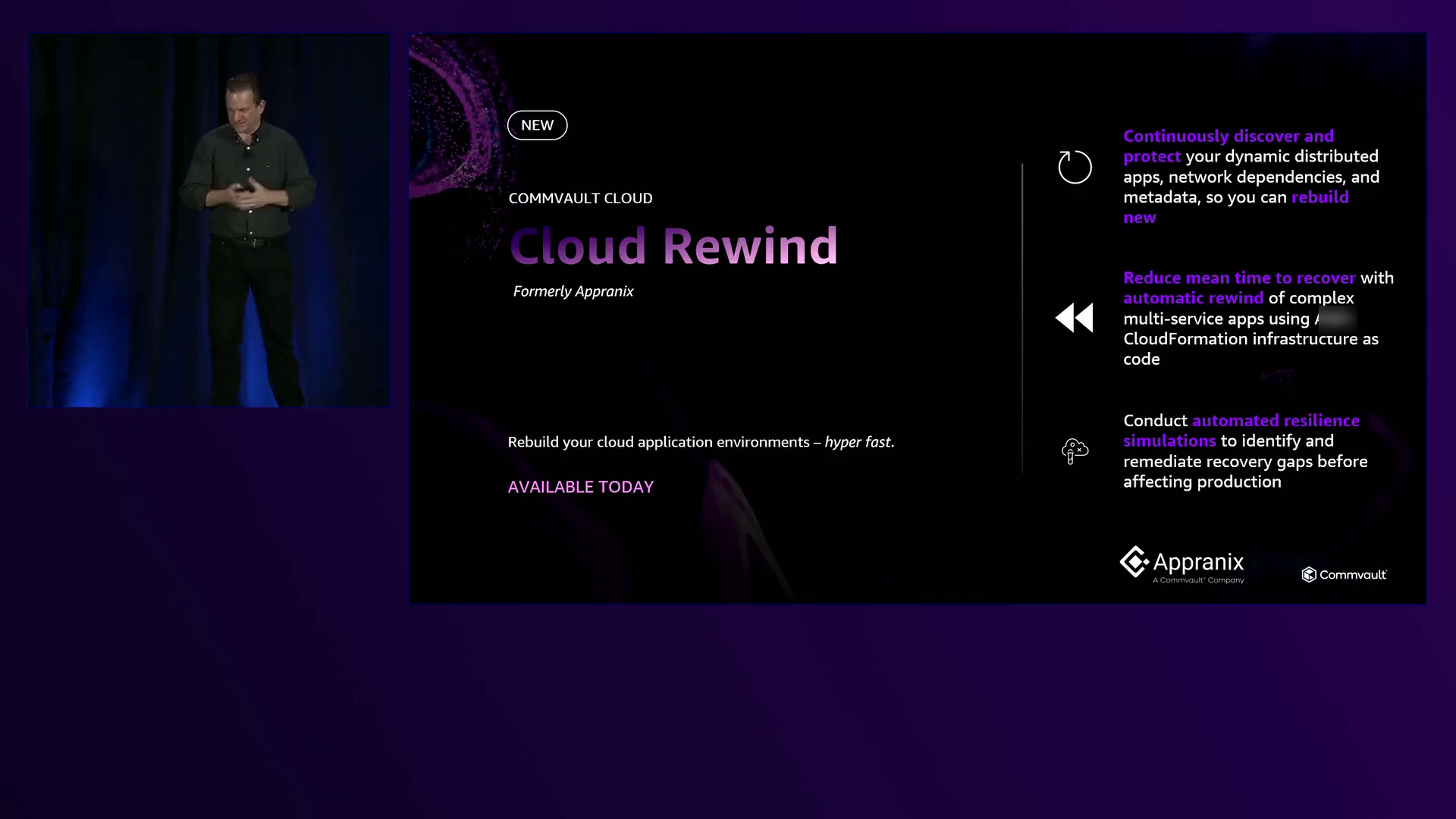Click the COMMVAULT CLOUD heading
Viewport: 1456px width, 819px height.
(580, 199)
